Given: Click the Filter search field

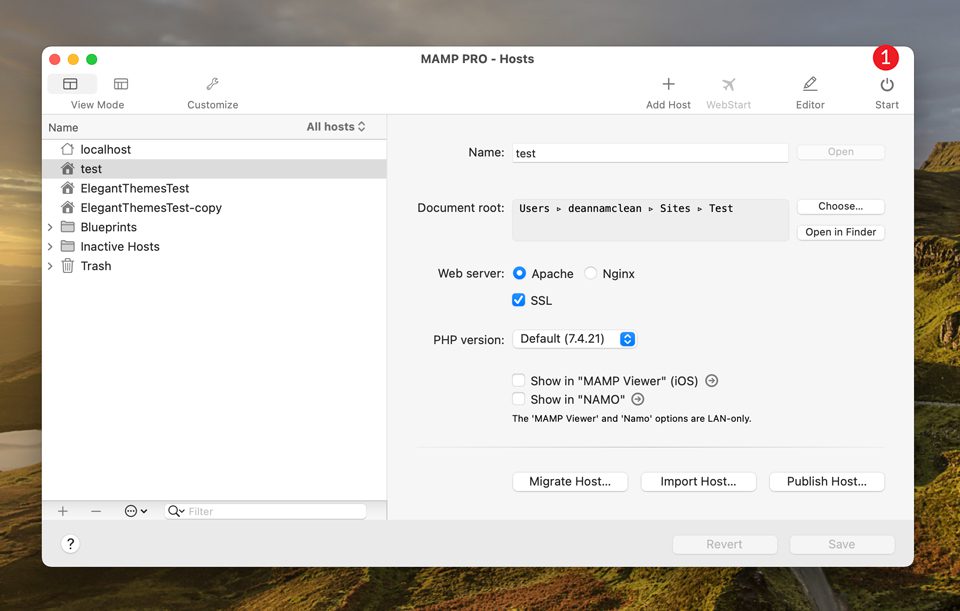Looking at the screenshot, I should coord(265,511).
